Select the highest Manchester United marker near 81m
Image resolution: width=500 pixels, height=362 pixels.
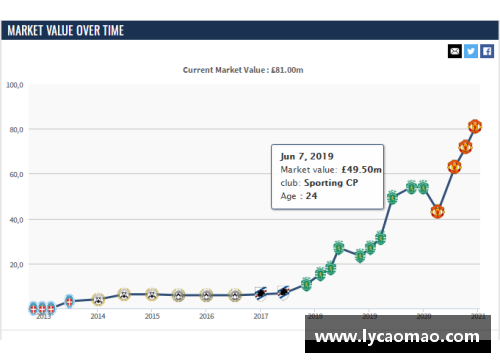475,127
